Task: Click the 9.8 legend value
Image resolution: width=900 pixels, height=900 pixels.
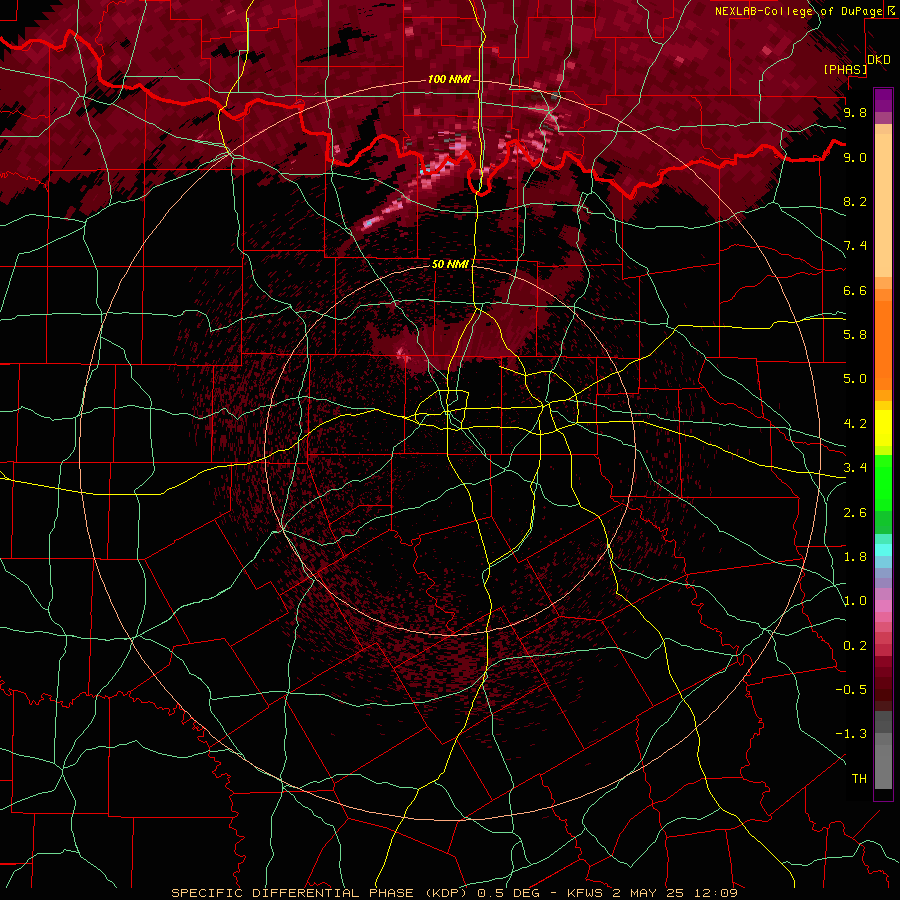Action: click(x=855, y=112)
